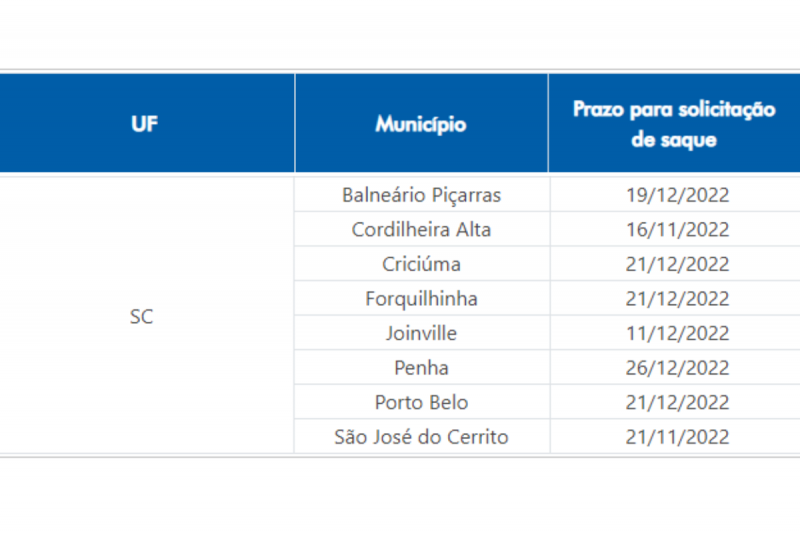800x533 pixels.
Task: Click the Município column header
Action: [x=421, y=125]
